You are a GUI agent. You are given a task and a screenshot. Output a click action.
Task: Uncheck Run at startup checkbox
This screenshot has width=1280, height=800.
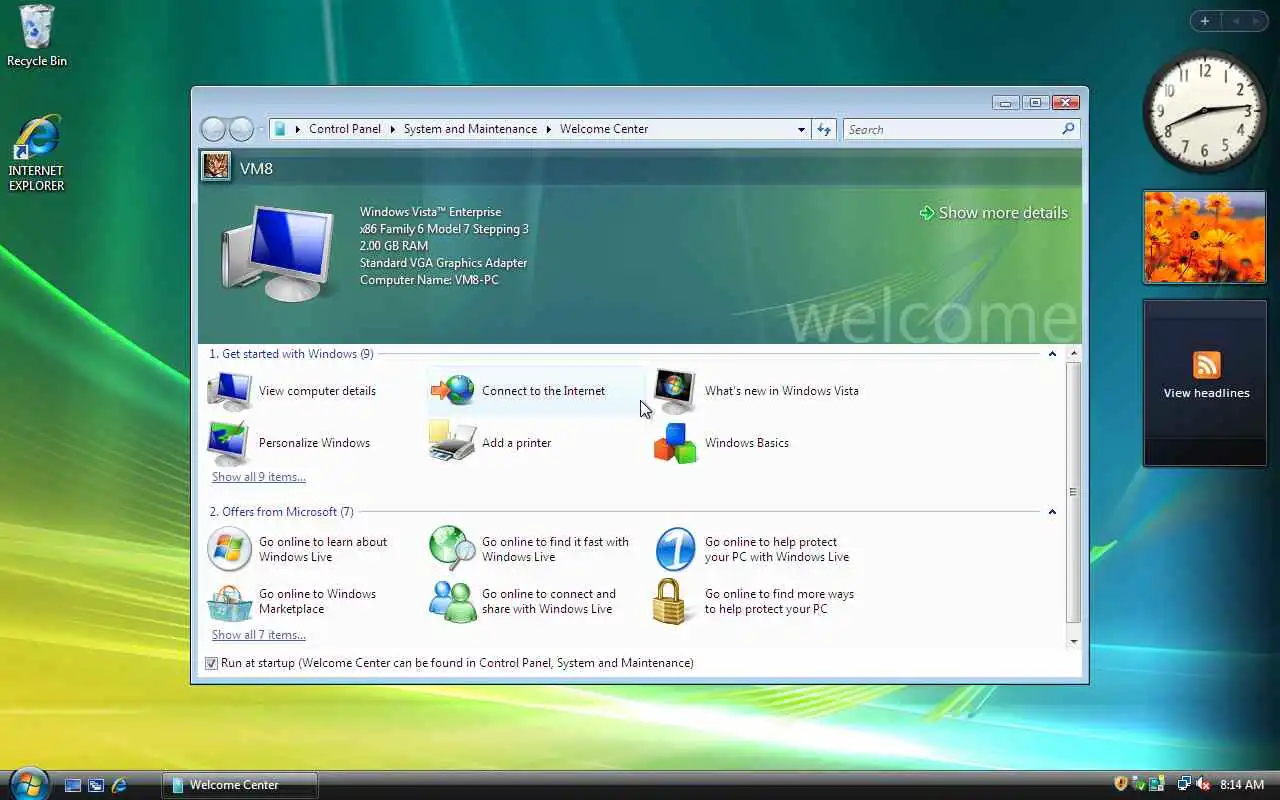point(211,663)
